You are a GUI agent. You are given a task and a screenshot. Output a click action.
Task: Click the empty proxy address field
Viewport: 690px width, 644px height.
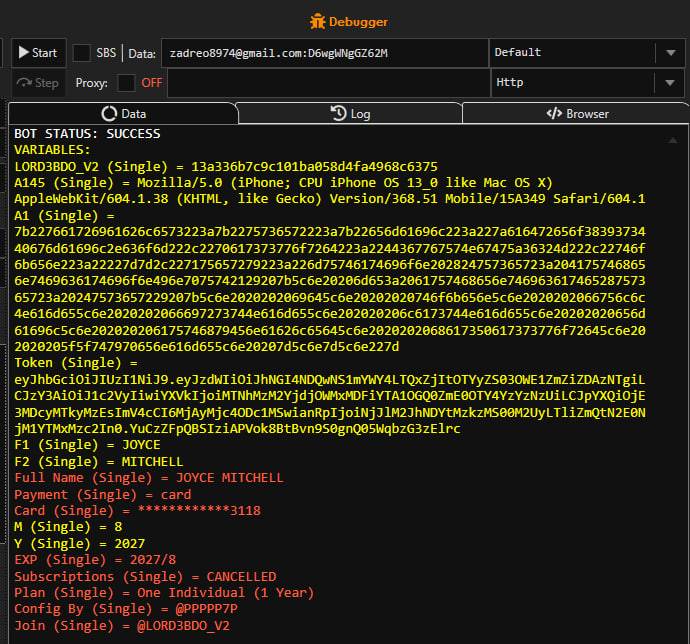327,83
